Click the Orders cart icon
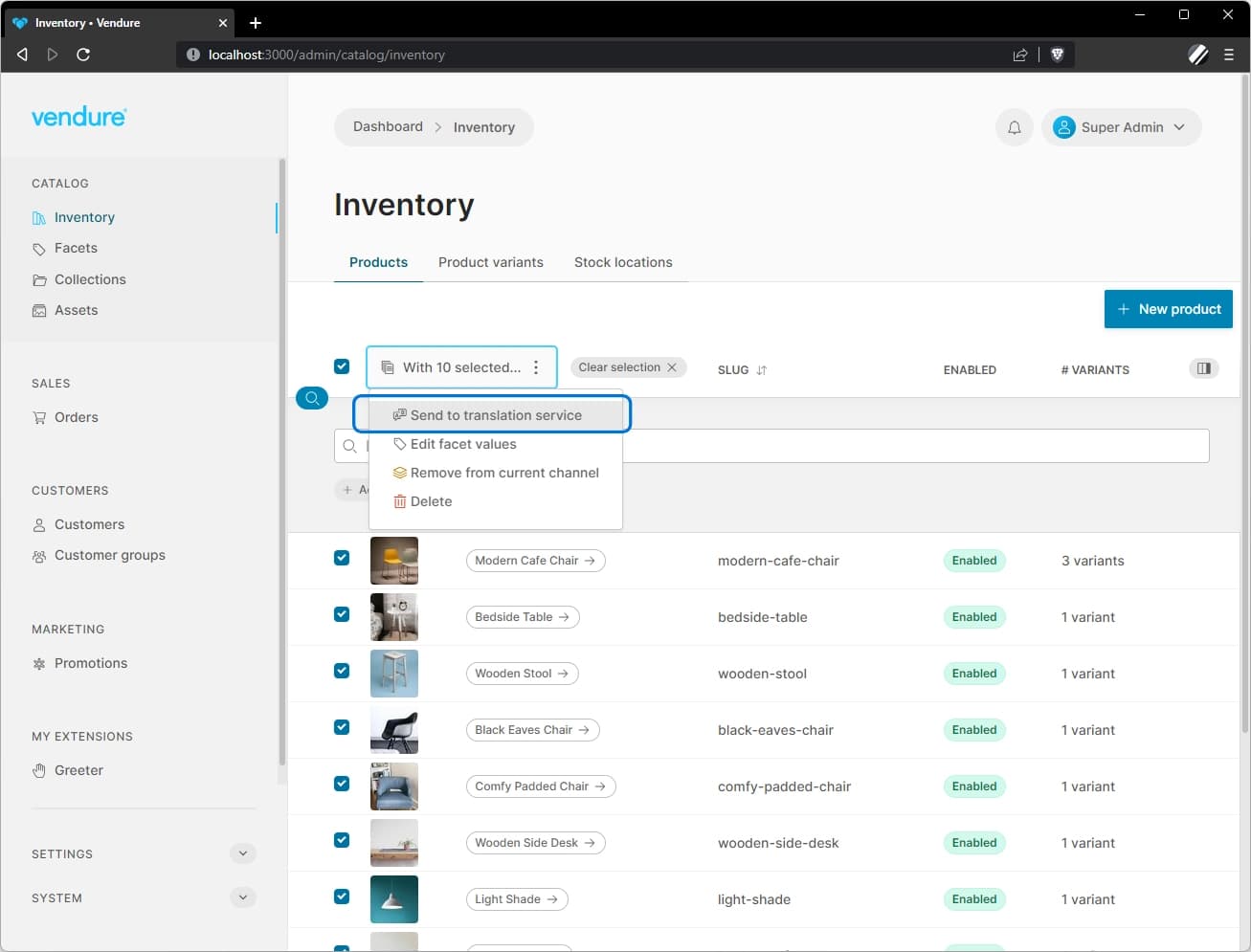This screenshot has height=952, width=1251. tap(39, 417)
